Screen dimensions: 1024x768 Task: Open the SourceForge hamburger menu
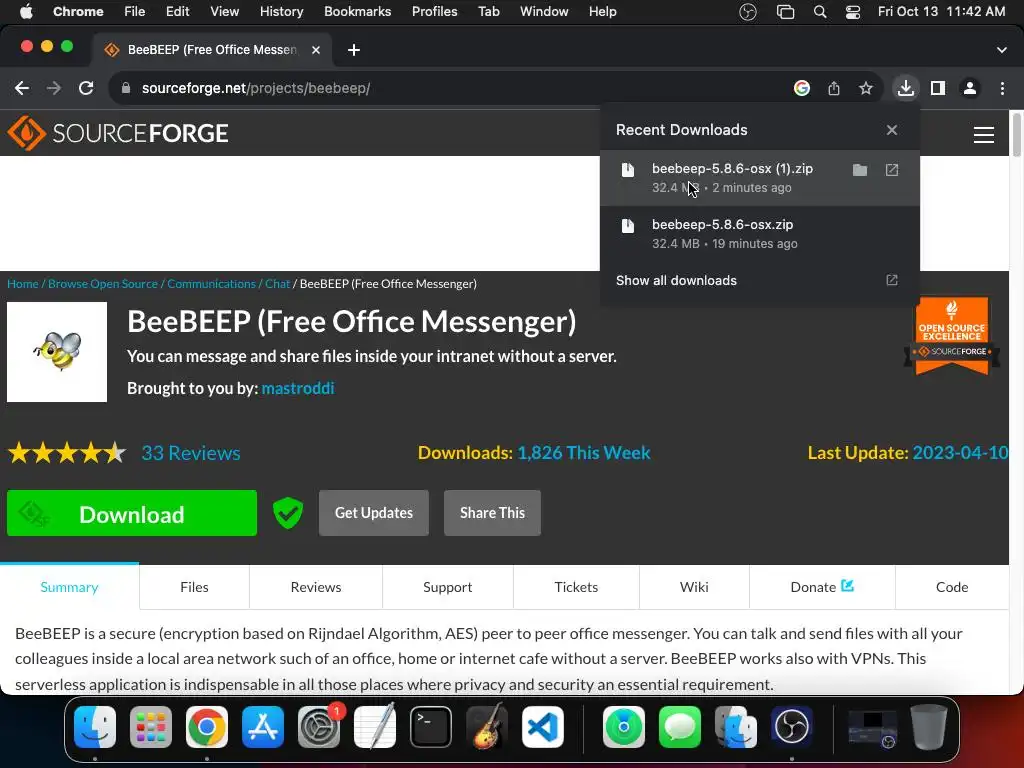[x=984, y=135]
